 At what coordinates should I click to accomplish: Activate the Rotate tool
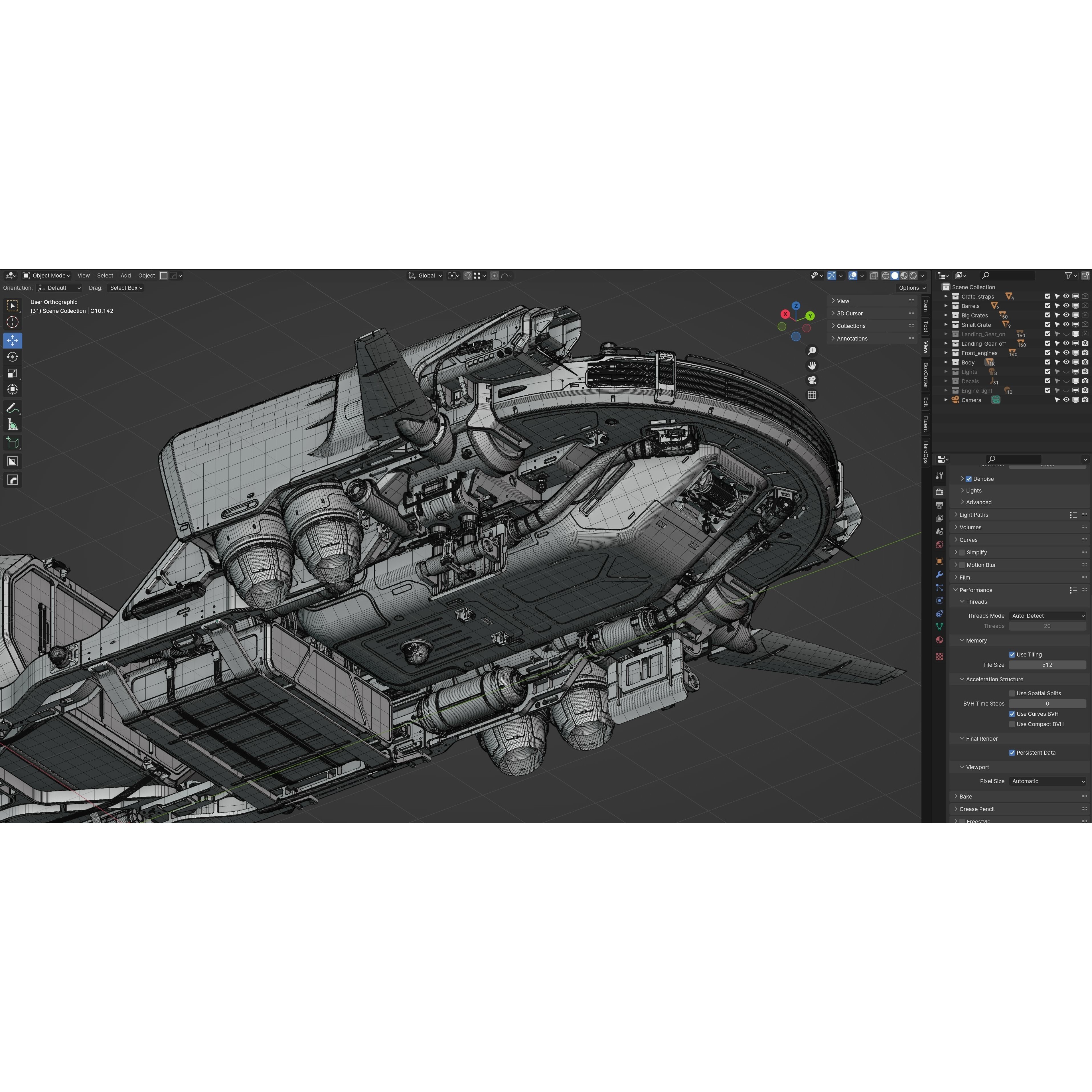(x=13, y=357)
